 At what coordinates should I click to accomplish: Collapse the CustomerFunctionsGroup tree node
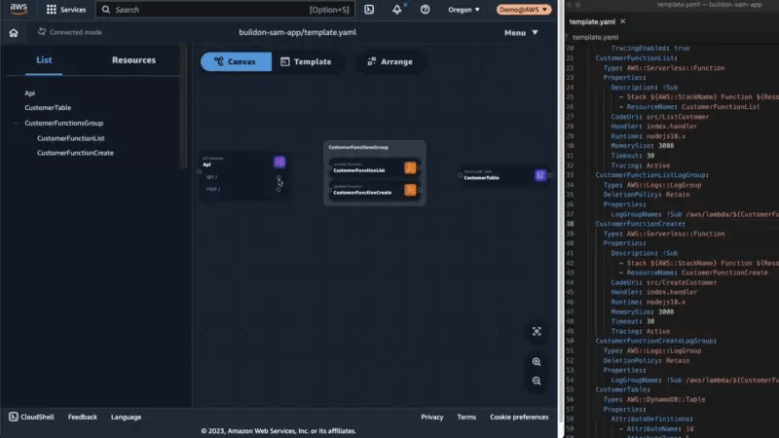point(16,123)
